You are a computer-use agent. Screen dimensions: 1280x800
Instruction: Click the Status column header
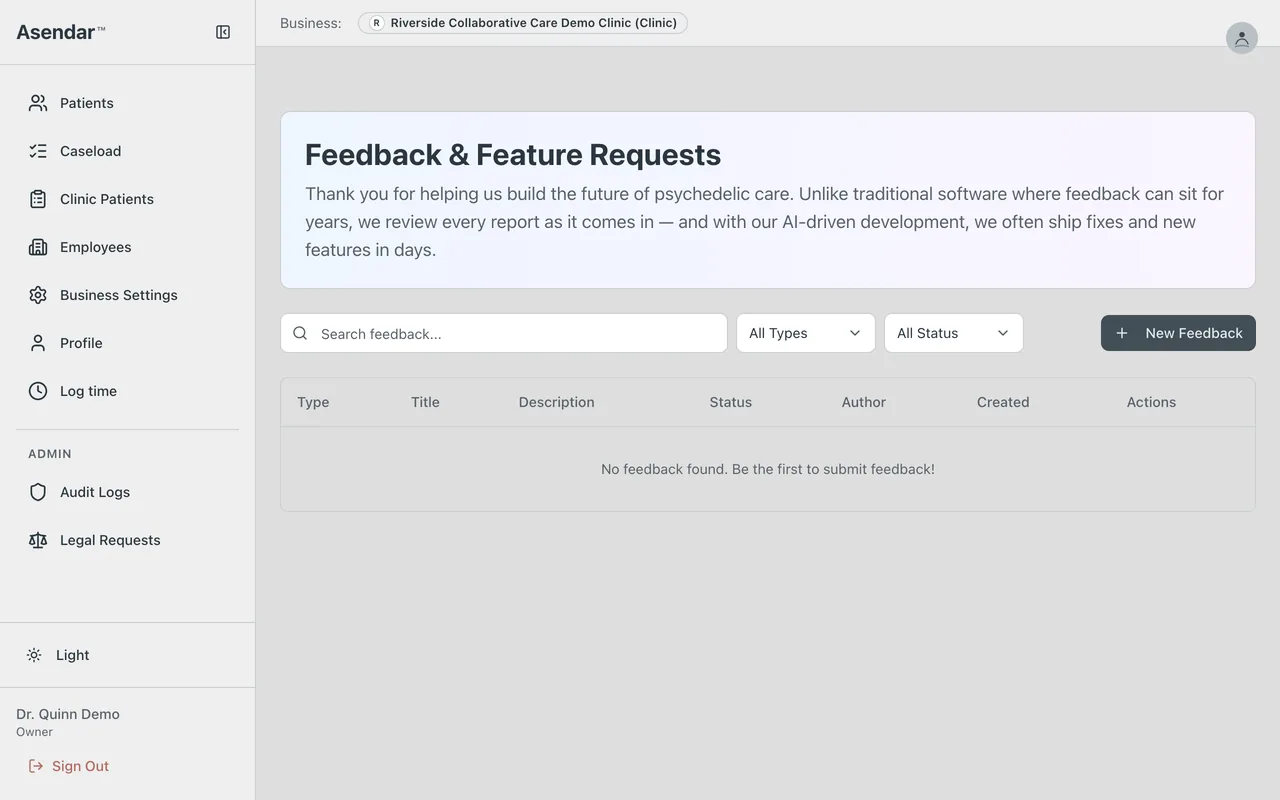pos(731,402)
